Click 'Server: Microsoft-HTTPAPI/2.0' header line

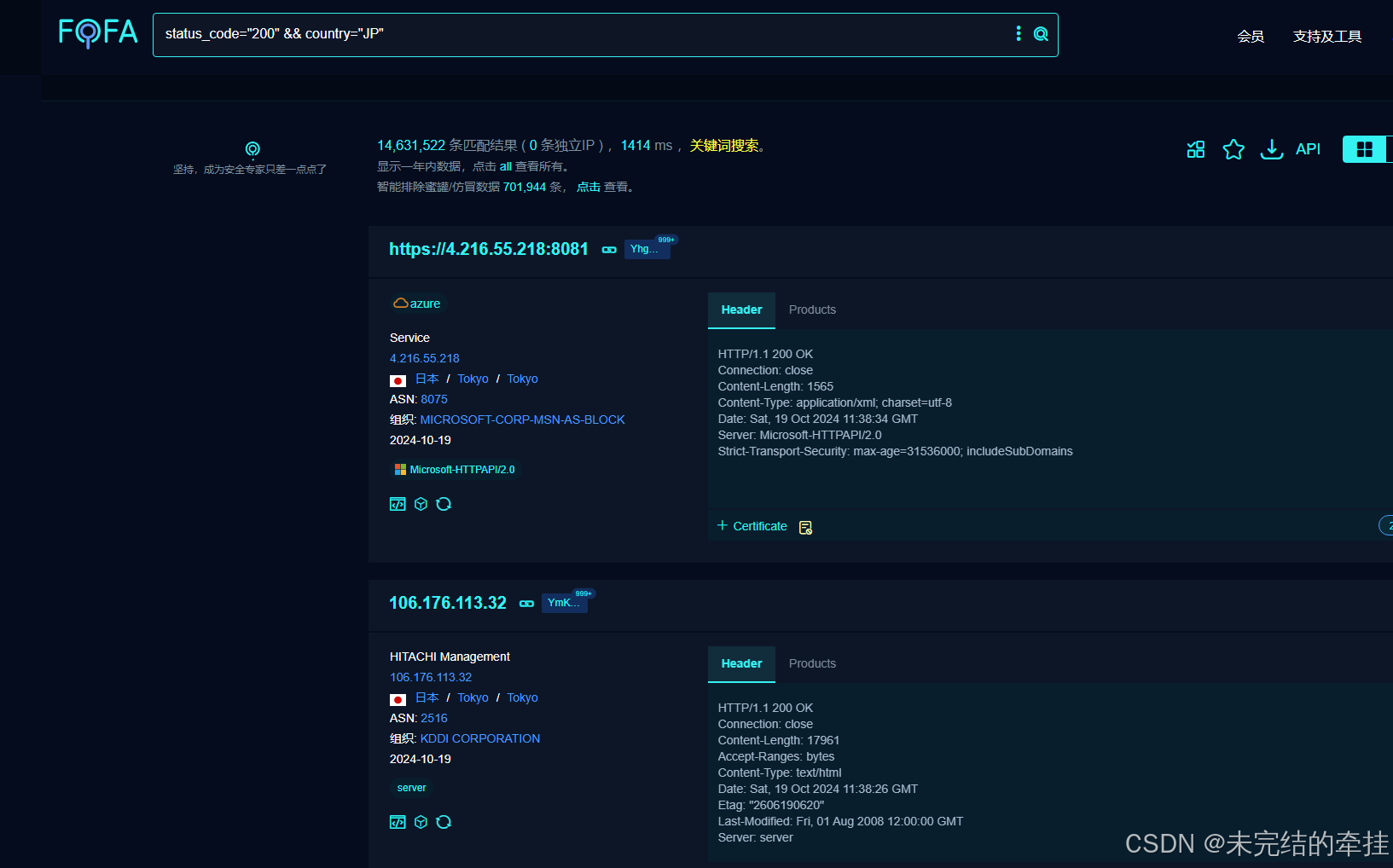[799, 435]
